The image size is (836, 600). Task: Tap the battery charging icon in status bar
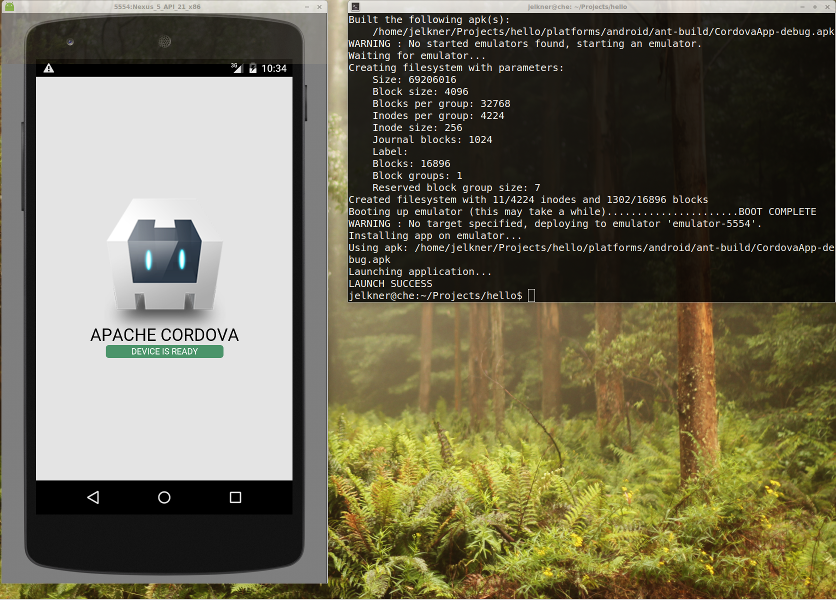[x=253, y=68]
